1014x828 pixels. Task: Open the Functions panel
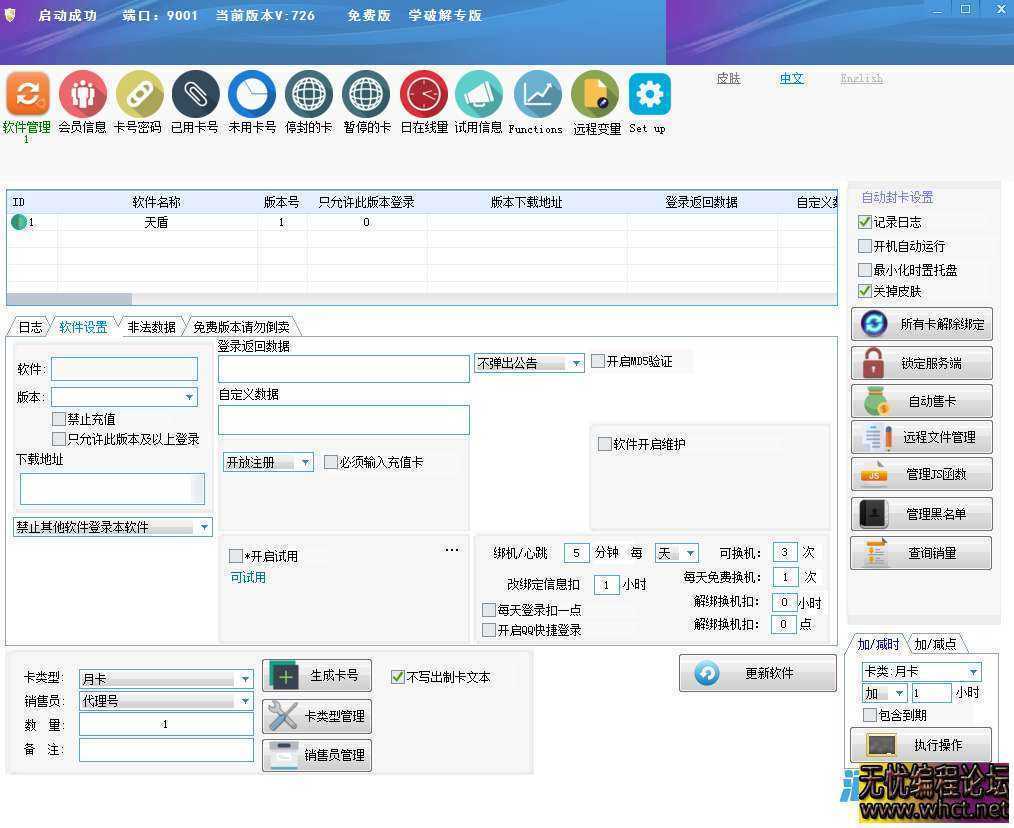coord(535,95)
